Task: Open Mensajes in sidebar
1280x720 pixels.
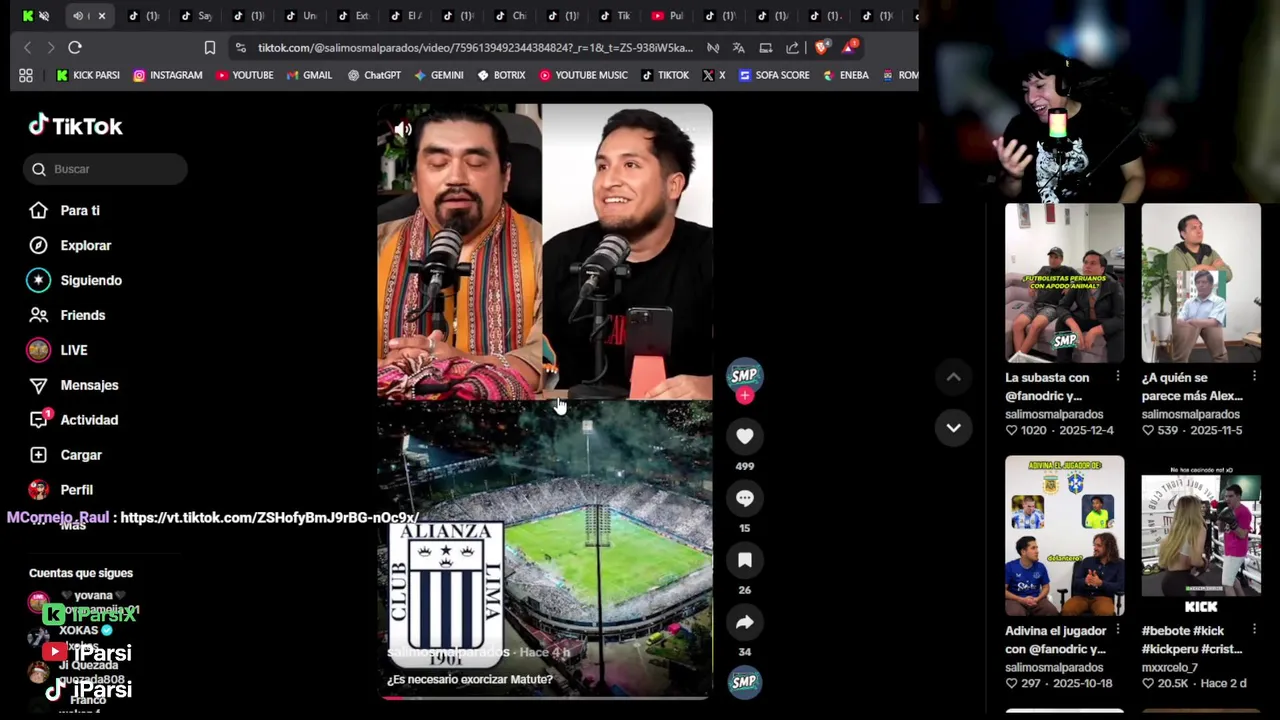Action: [x=74, y=385]
